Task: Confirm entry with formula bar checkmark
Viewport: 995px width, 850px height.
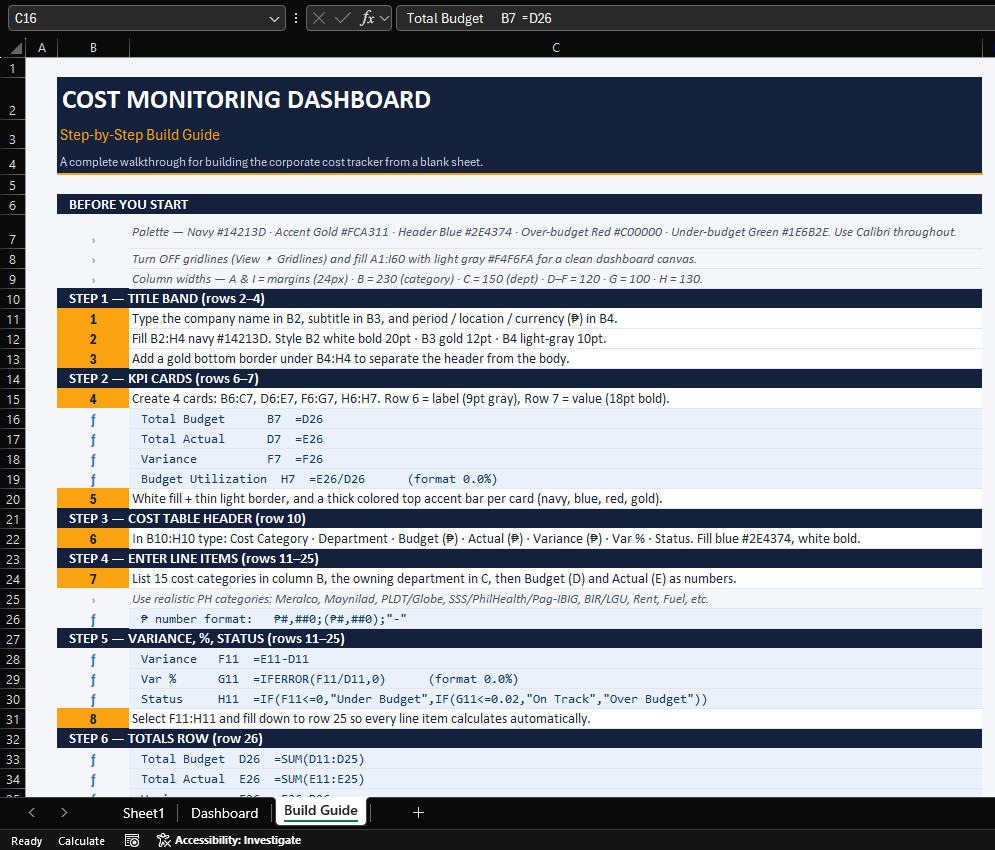Action: [x=343, y=18]
